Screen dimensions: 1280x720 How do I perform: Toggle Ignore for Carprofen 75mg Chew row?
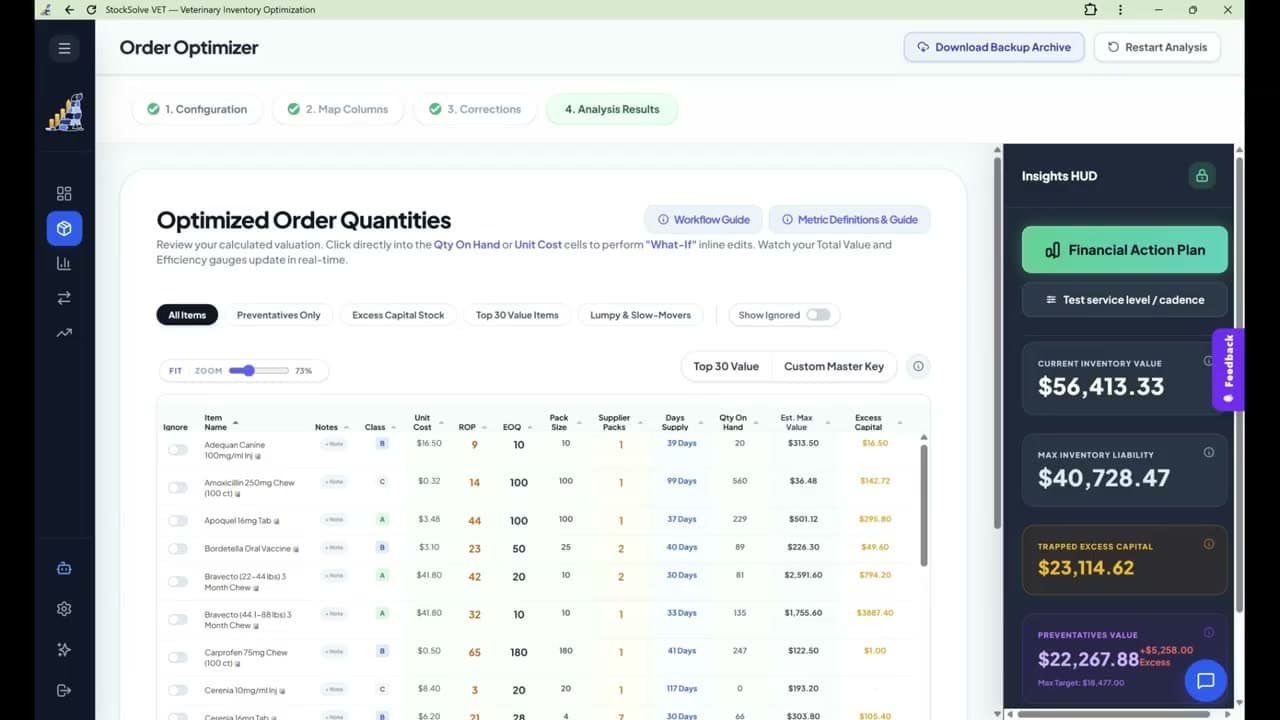pyautogui.click(x=177, y=658)
